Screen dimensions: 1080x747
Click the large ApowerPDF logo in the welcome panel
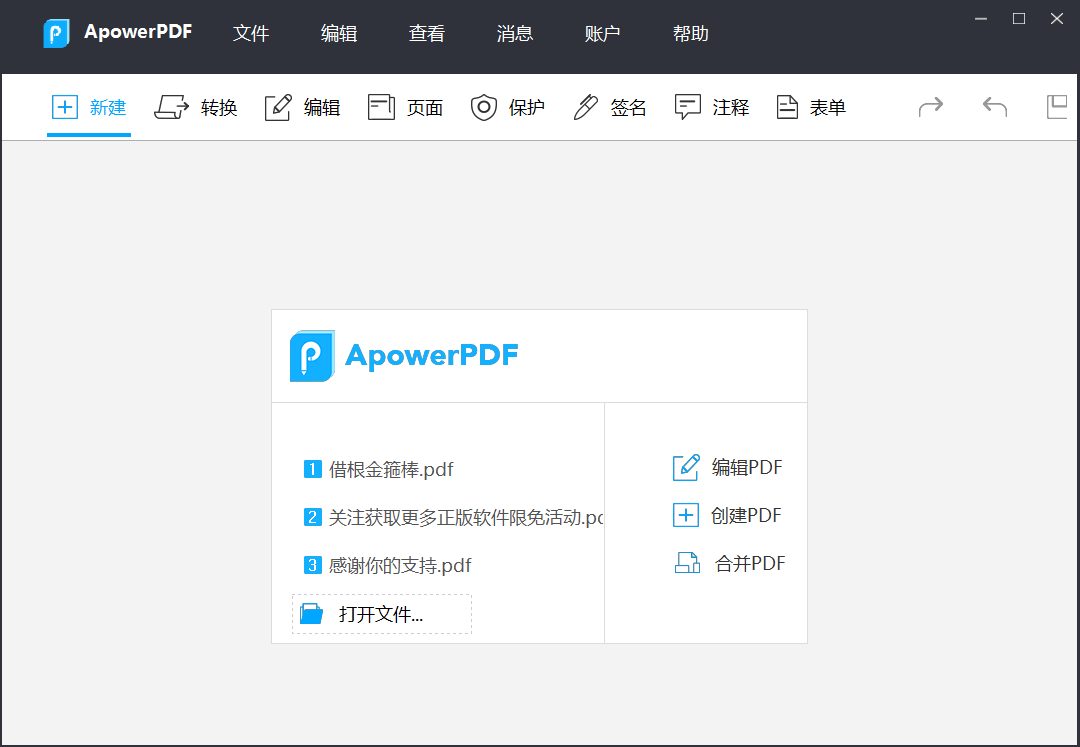pyautogui.click(x=404, y=355)
